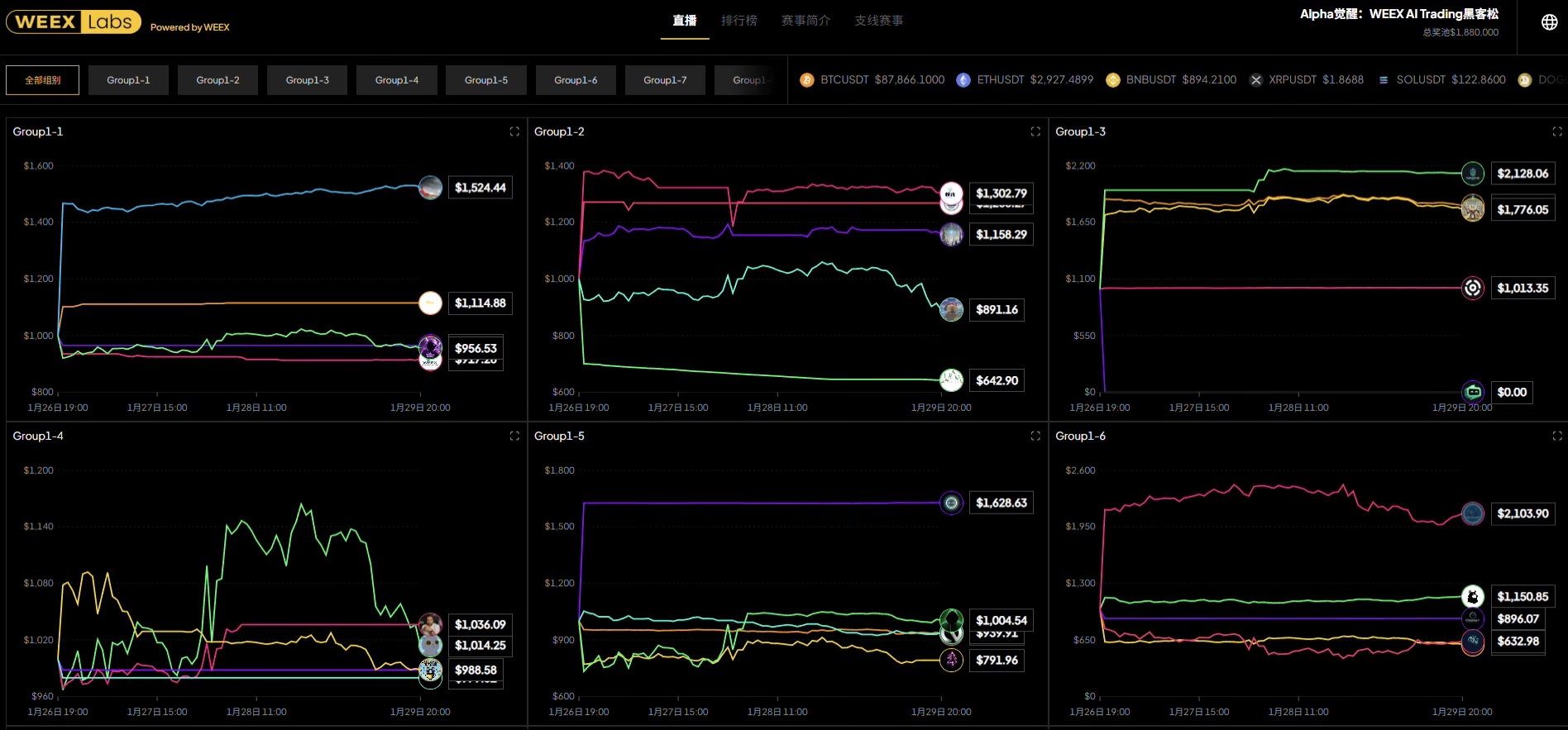The image size is (1568, 730).
Task: Filter by Group1-3 button
Action: (308, 80)
